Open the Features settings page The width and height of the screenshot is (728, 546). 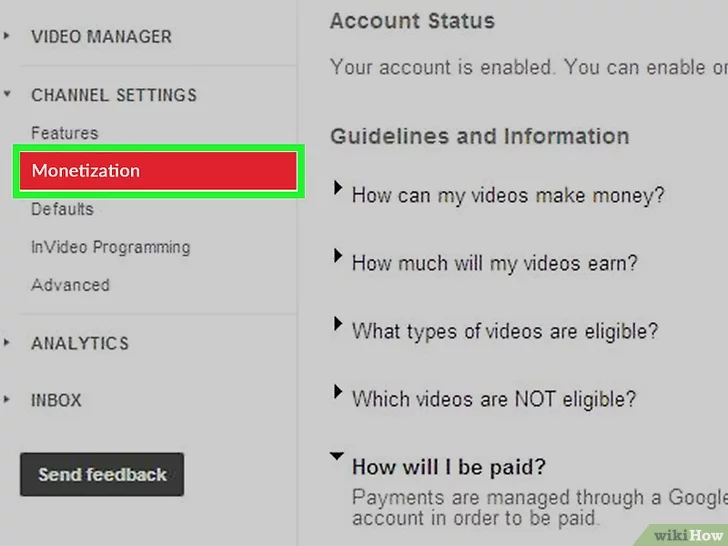[64, 133]
